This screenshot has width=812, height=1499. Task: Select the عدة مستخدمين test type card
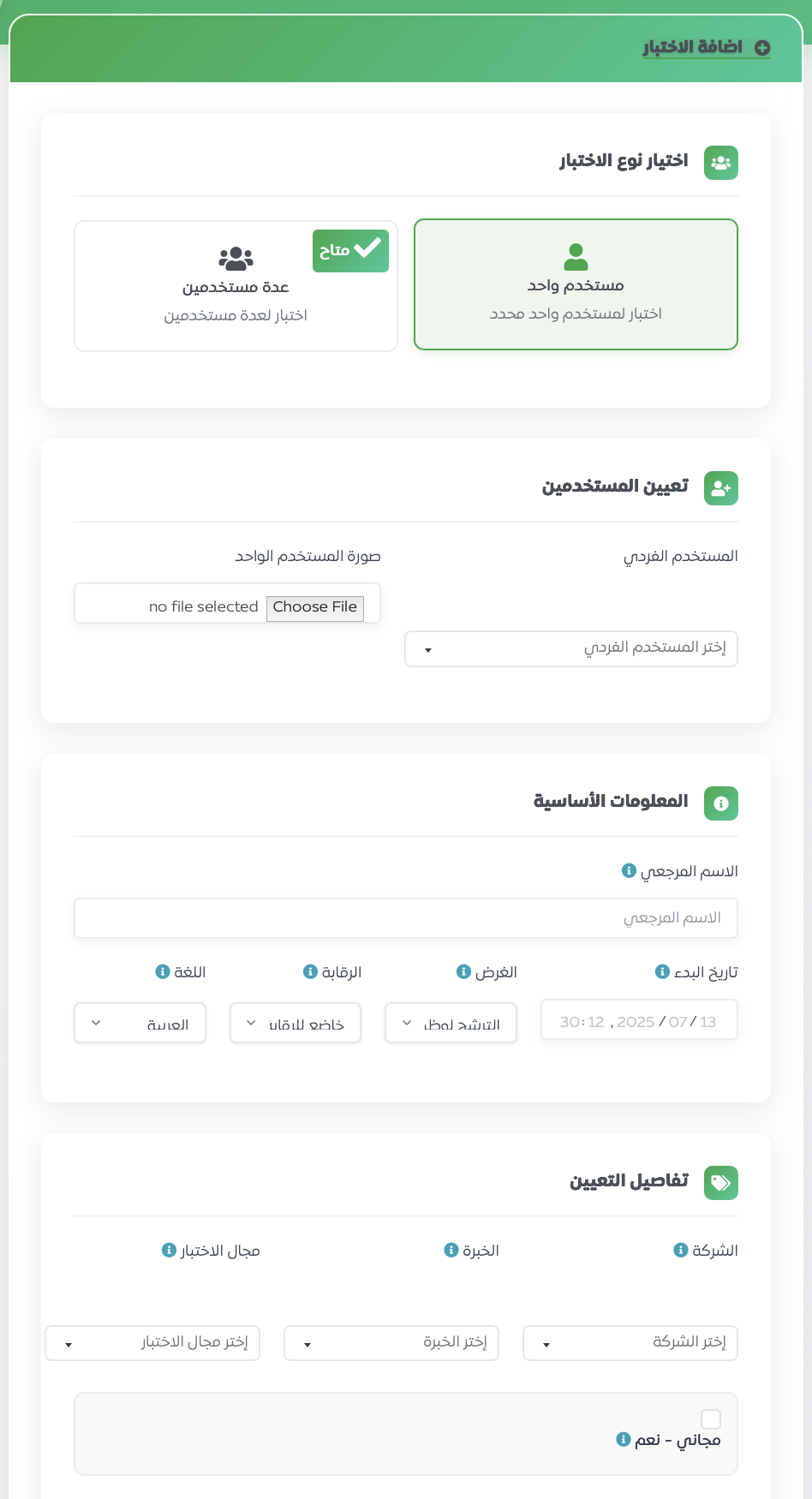pyautogui.click(x=236, y=286)
